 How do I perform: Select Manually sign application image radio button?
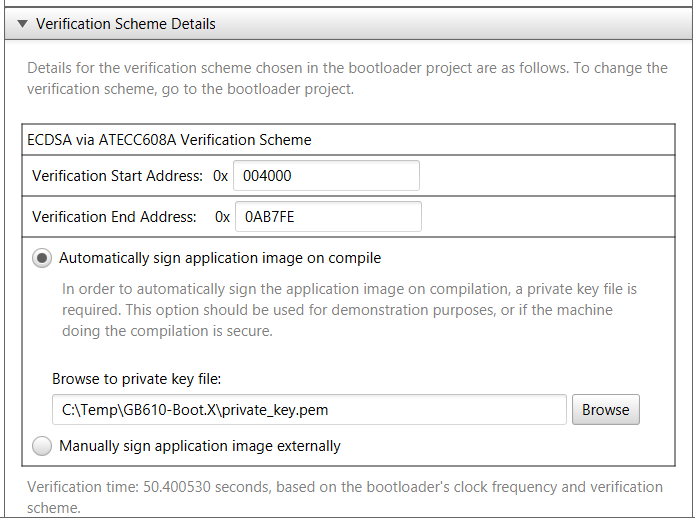43,446
